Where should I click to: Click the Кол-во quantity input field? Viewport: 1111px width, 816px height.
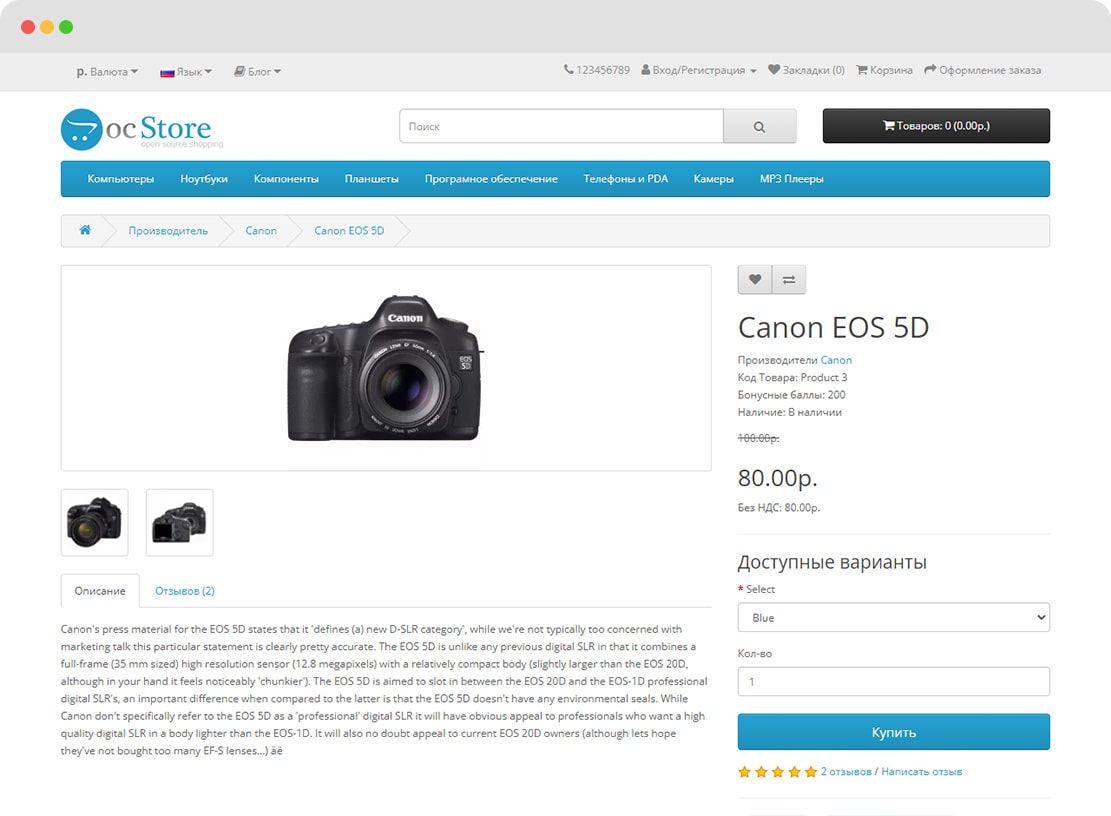[893, 681]
